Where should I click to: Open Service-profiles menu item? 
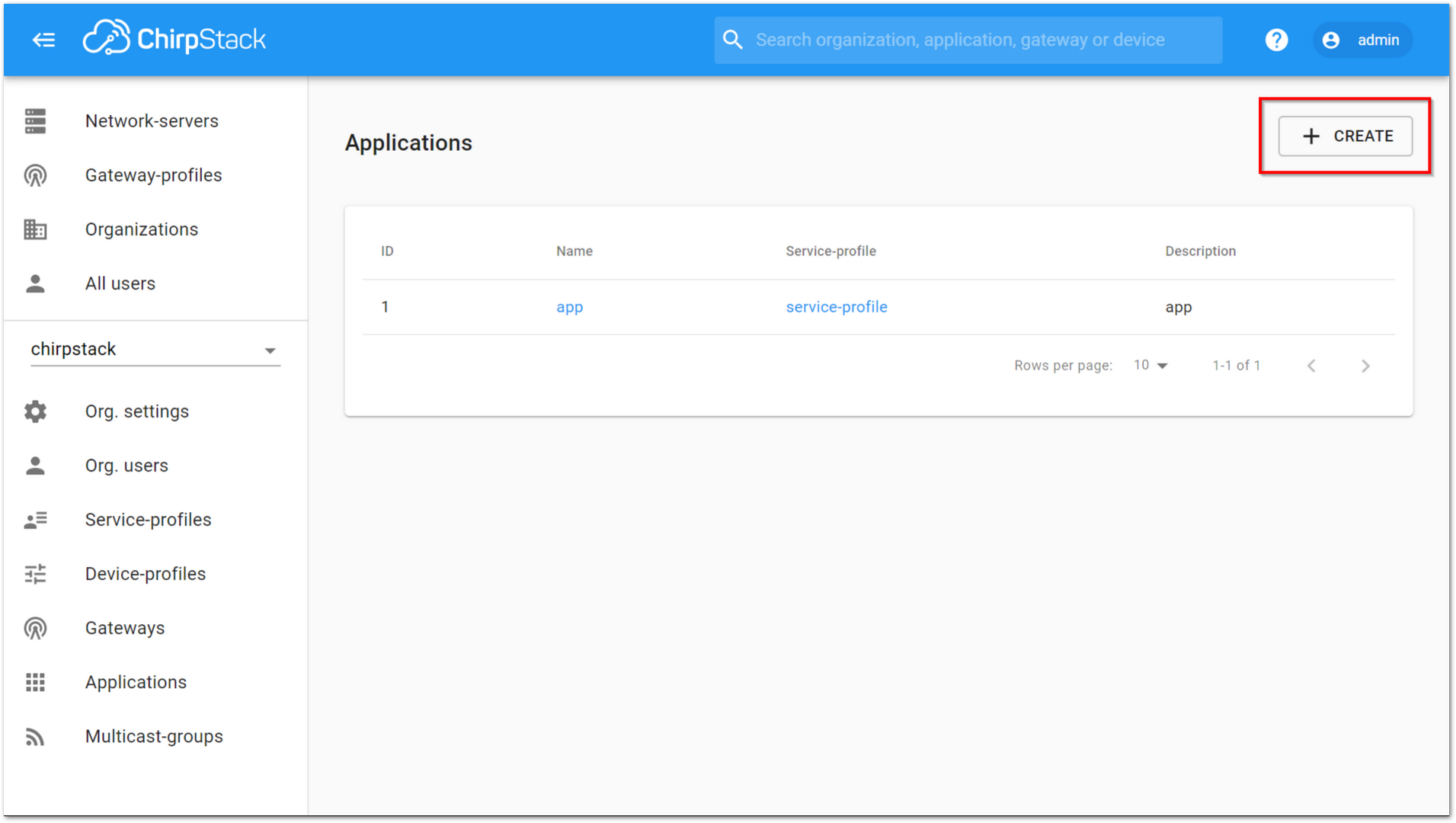[155, 520]
